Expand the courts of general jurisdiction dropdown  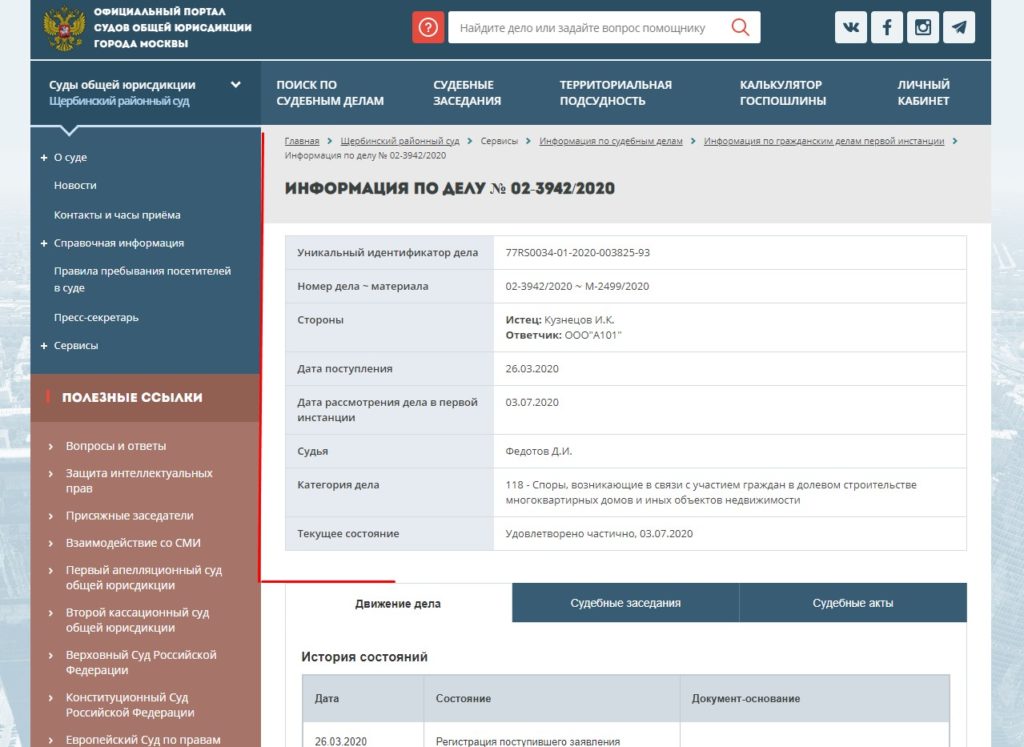tap(236, 85)
